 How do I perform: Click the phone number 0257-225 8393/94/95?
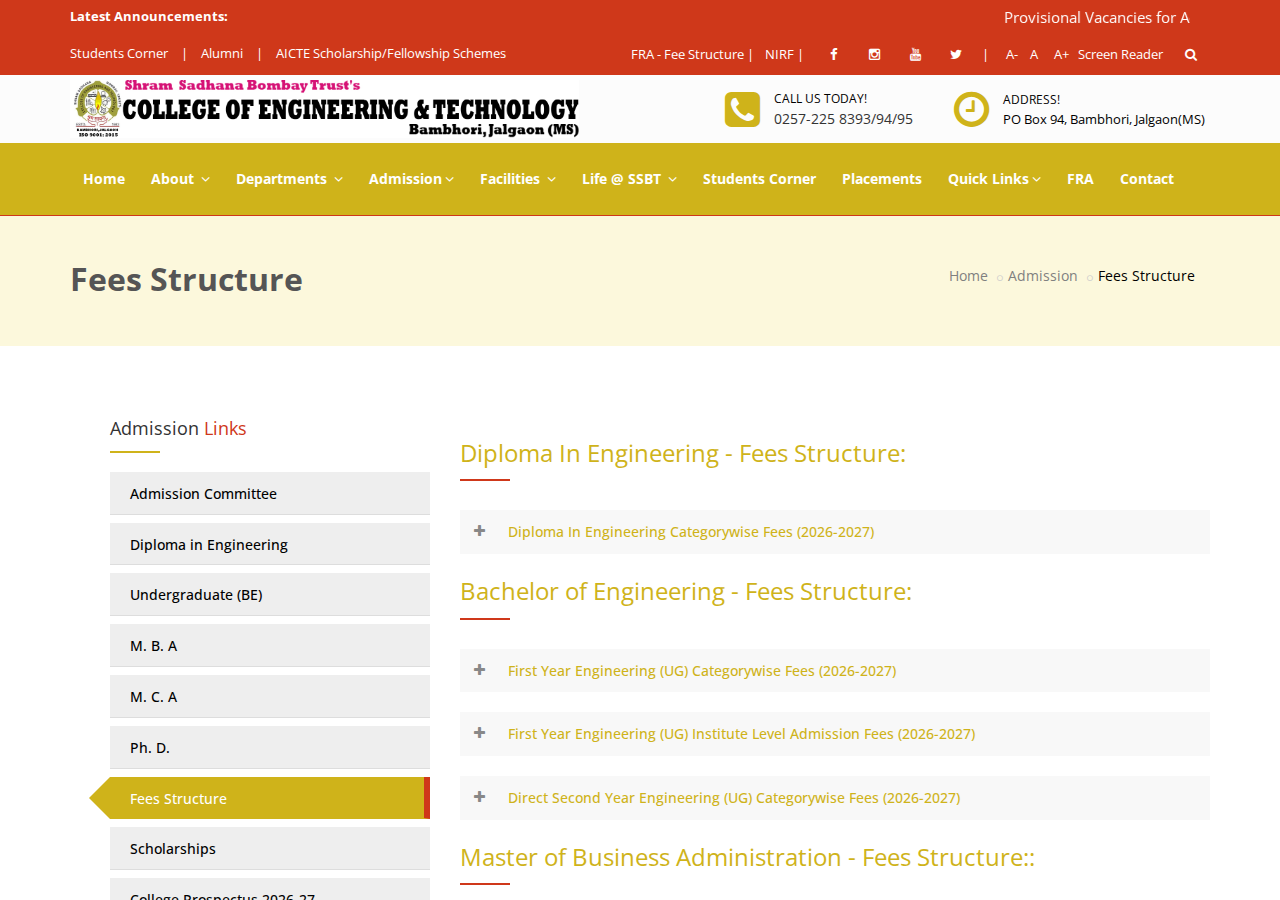[843, 119]
